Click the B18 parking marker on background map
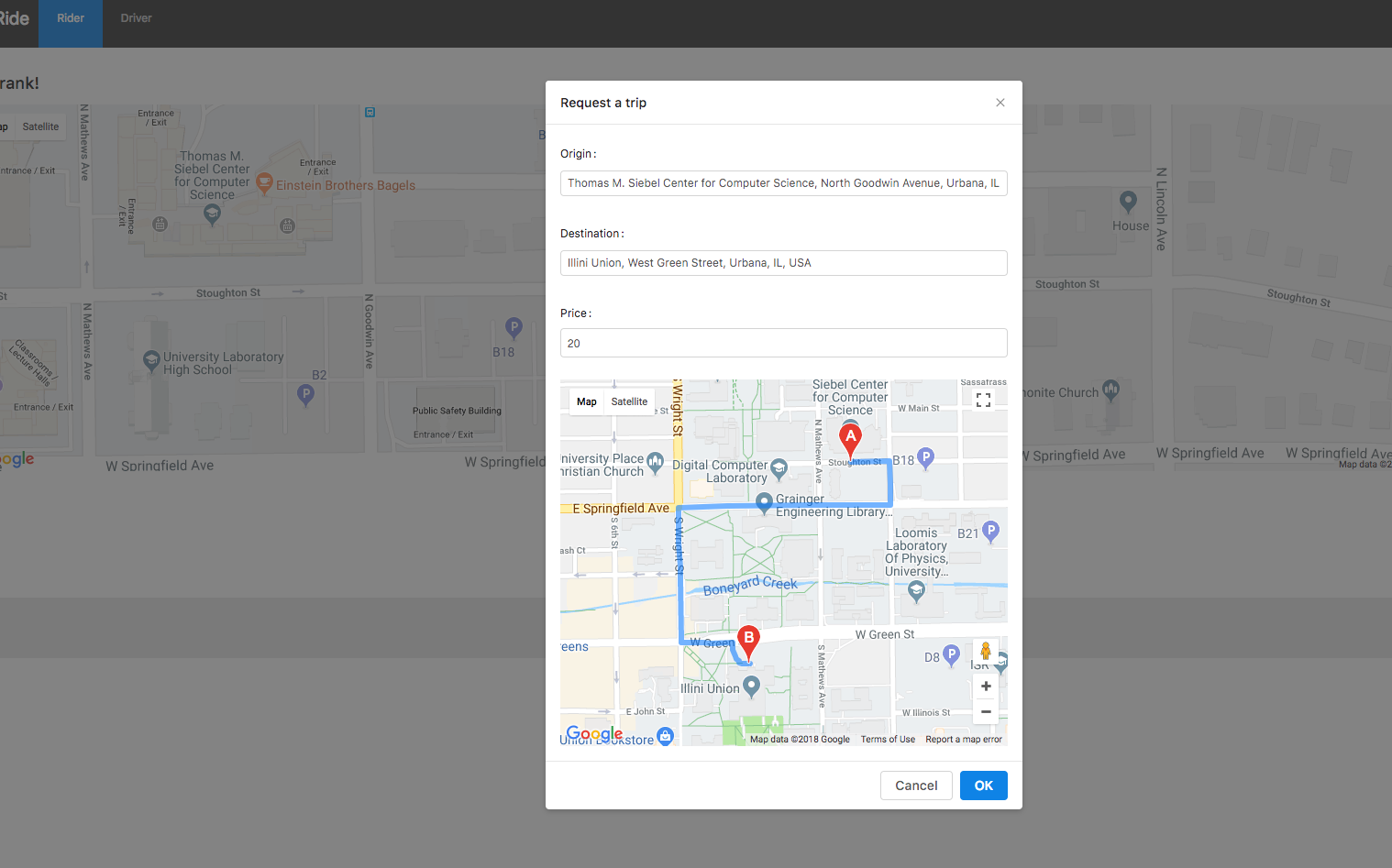 (x=514, y=327)
